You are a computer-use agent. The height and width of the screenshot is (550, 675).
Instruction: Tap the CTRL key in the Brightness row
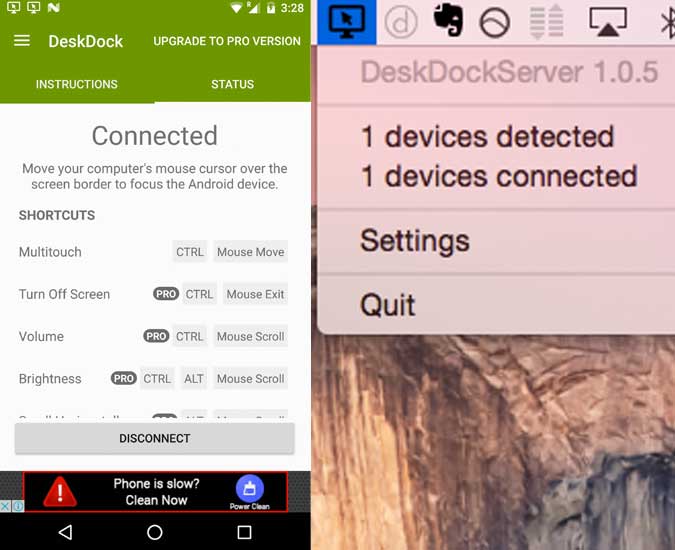pos(157,378)
